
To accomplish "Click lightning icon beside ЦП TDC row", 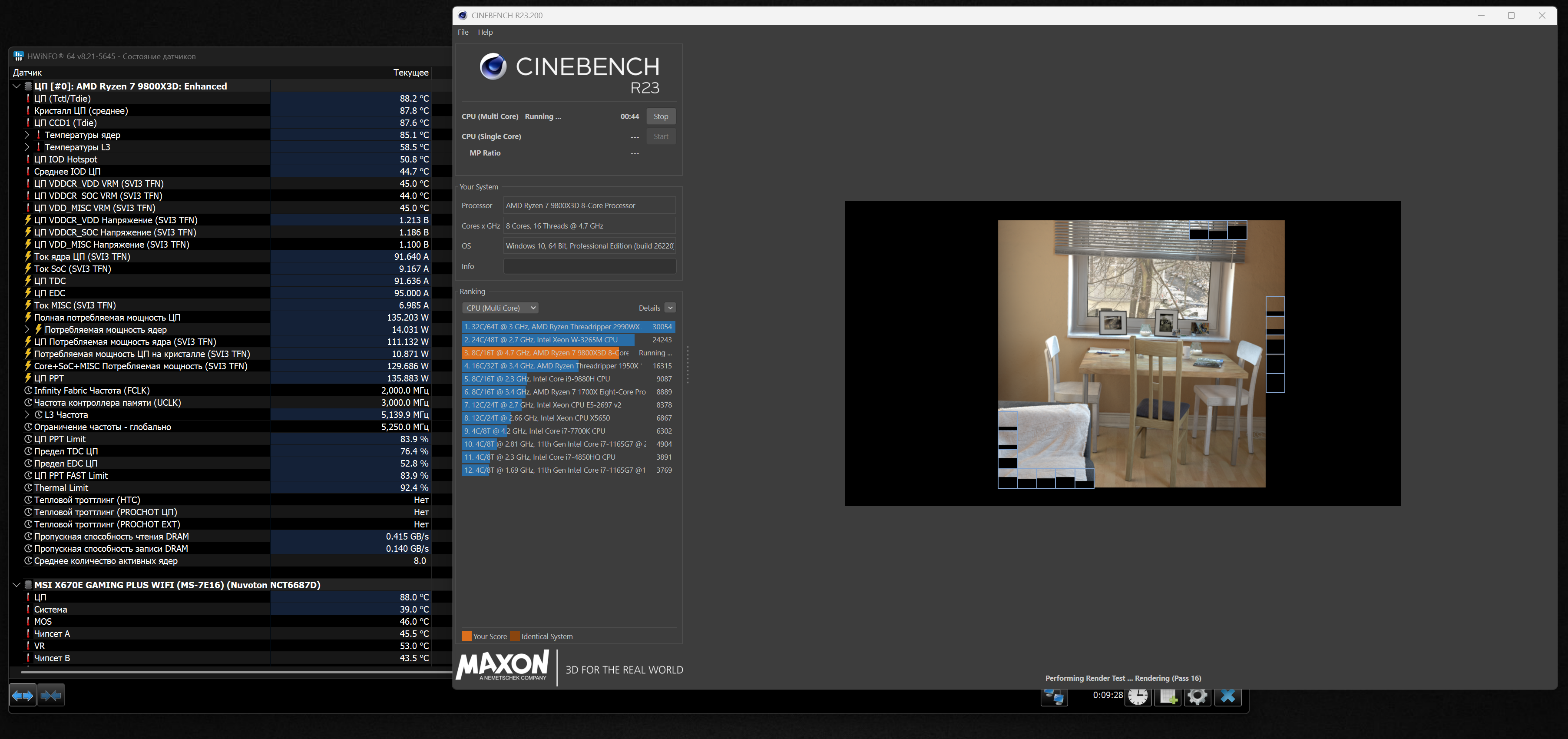I will (28, 281).
